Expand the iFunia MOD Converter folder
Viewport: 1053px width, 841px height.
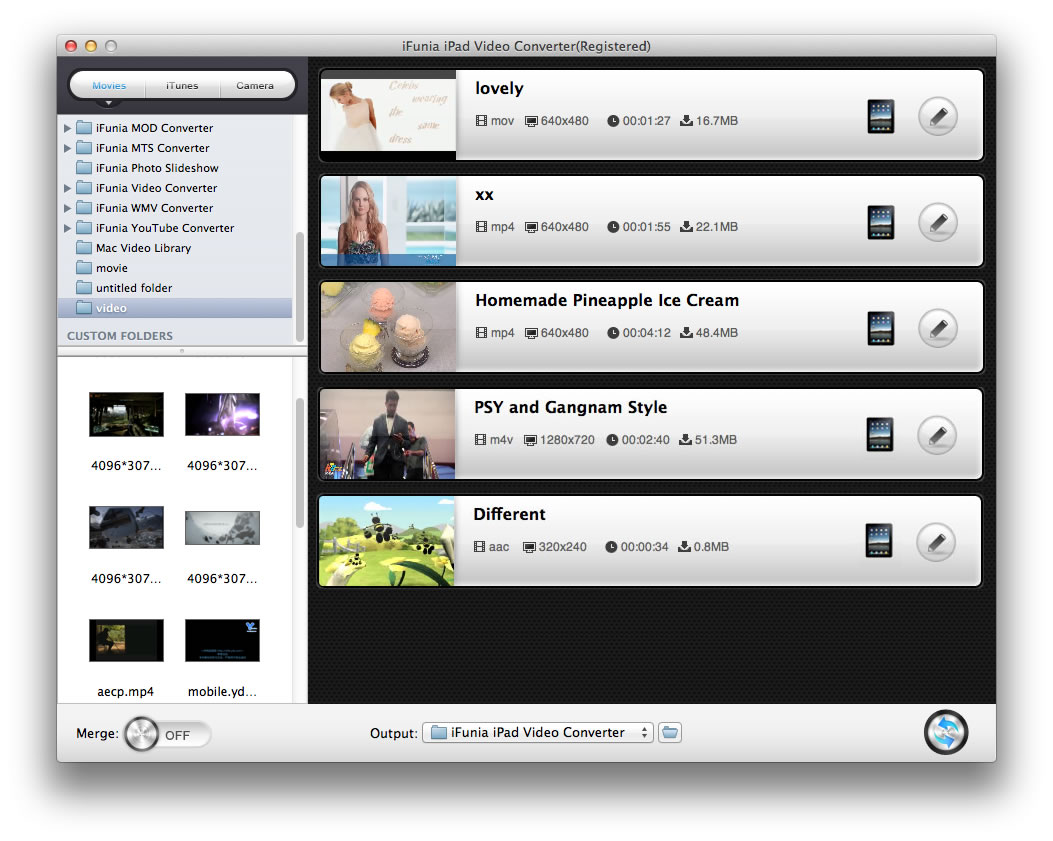[67, 128]
